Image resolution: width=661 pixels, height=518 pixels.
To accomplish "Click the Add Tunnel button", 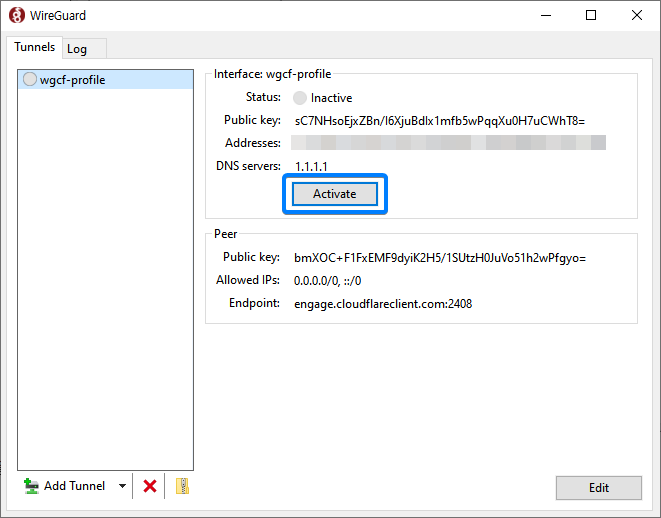I will [x=64, y=486].
